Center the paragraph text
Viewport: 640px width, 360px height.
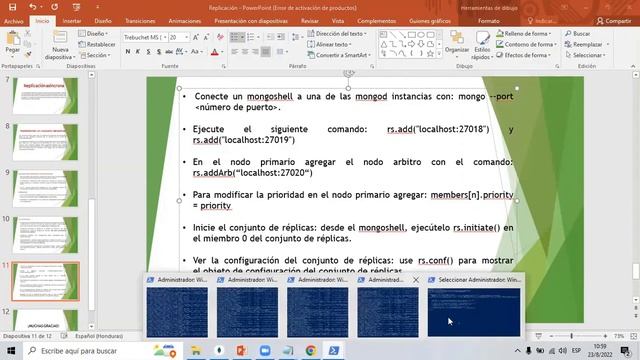click(245, 52)
